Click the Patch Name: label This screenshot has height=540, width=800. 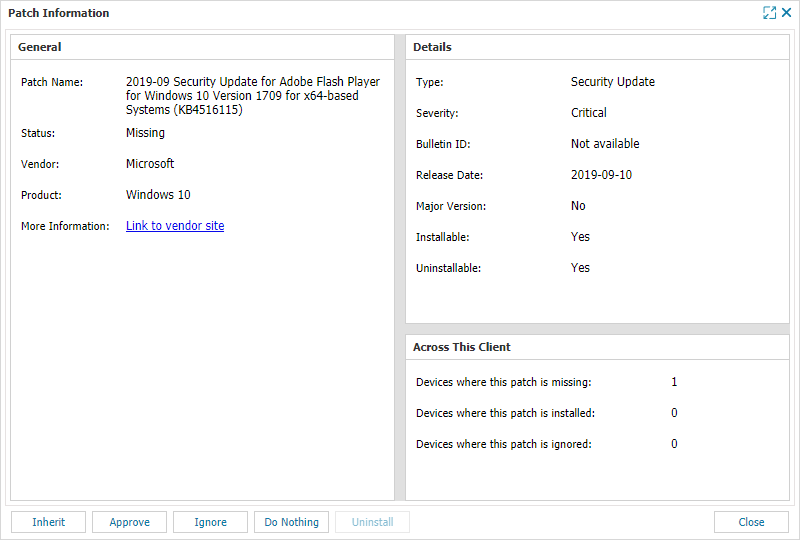click(x=52, y=82)
